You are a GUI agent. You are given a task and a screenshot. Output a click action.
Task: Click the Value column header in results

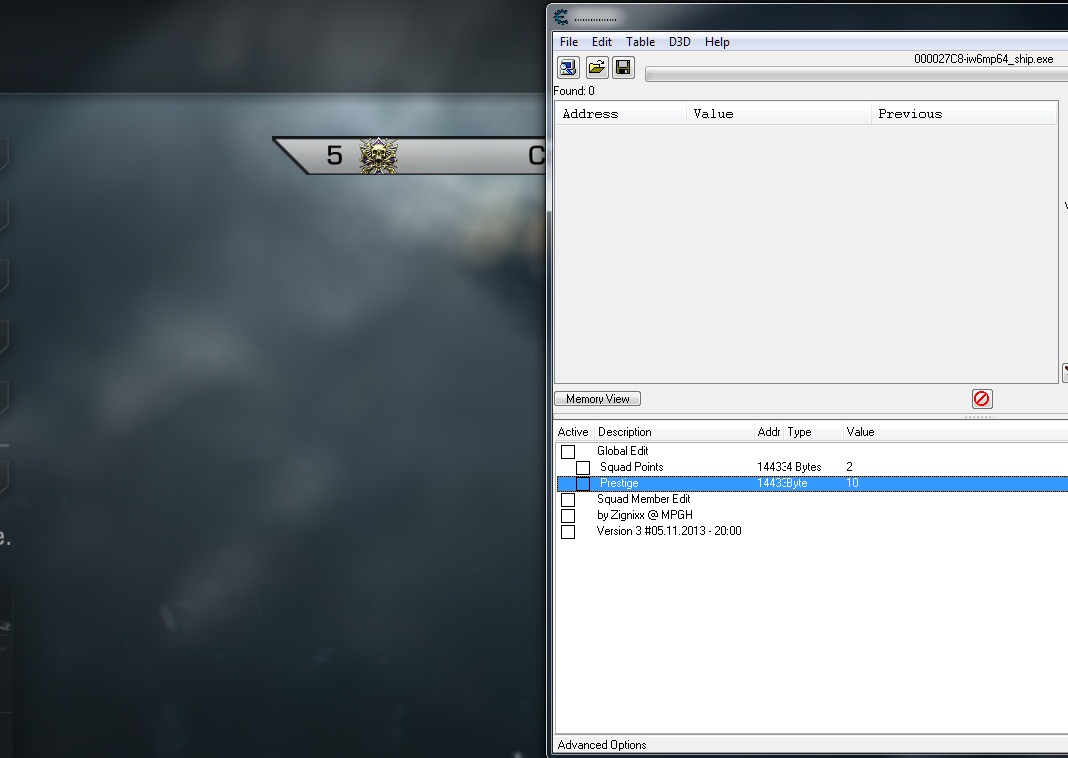[x=779, y=114]
